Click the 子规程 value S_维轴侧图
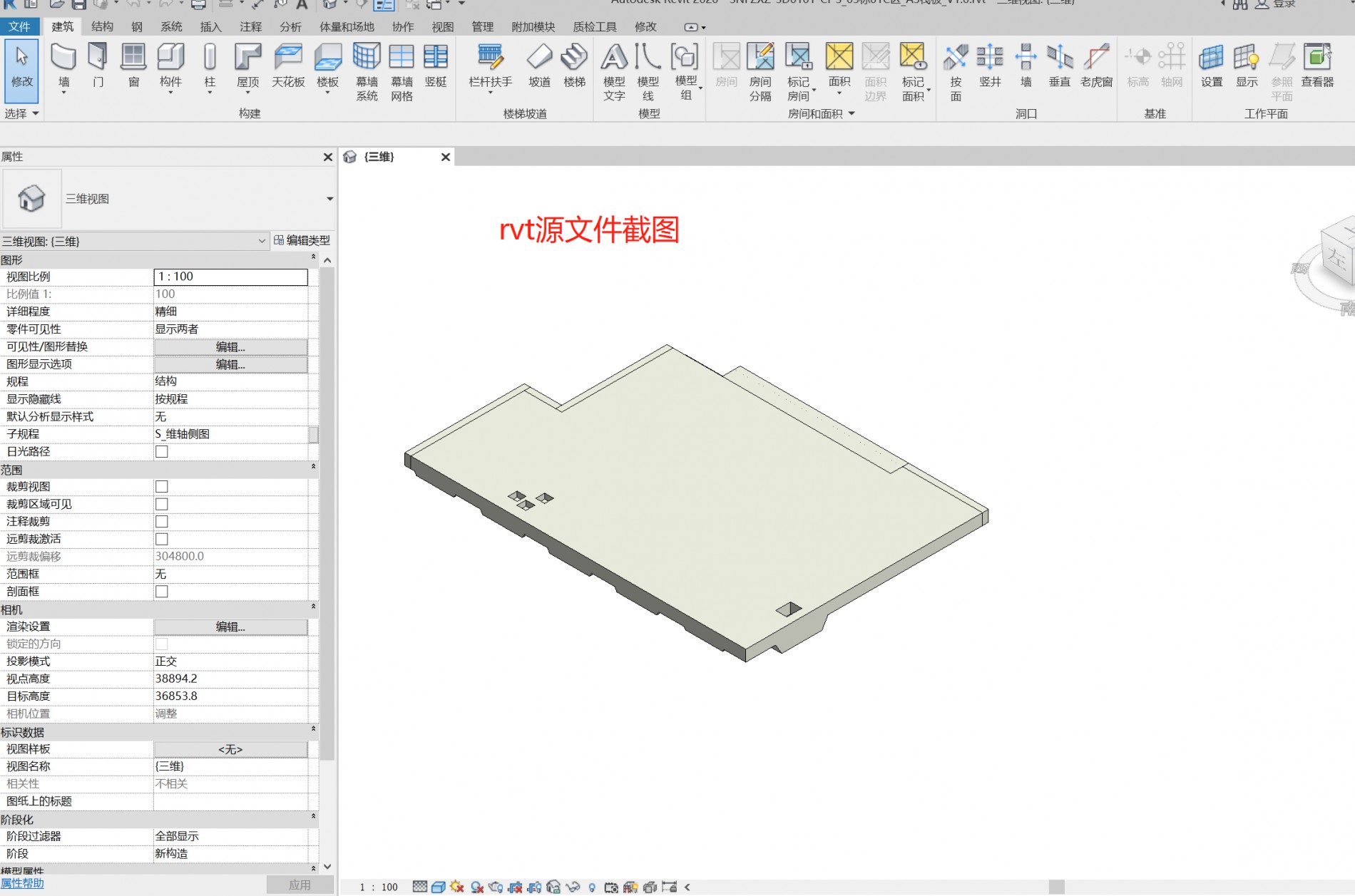The image size is (1355, 896). 183,433
